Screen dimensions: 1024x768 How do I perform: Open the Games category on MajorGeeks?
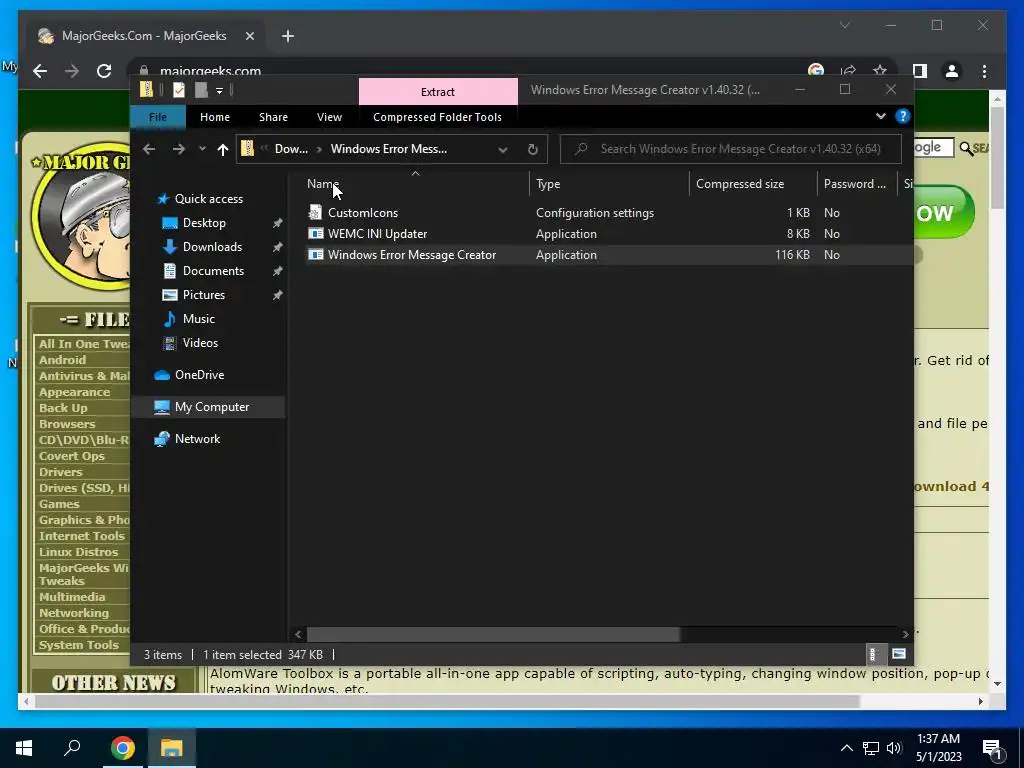point(59,504)
